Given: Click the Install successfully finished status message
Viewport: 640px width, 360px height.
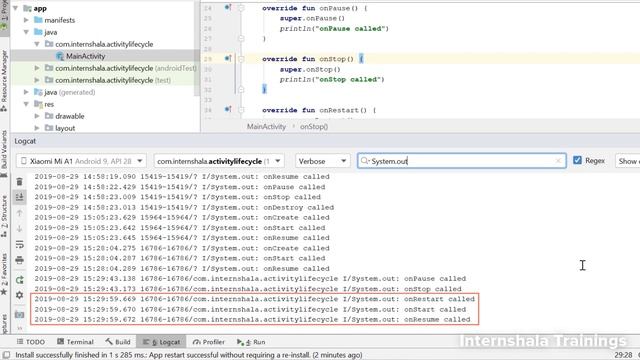Looking at the screenshot, I should [189, 355].
